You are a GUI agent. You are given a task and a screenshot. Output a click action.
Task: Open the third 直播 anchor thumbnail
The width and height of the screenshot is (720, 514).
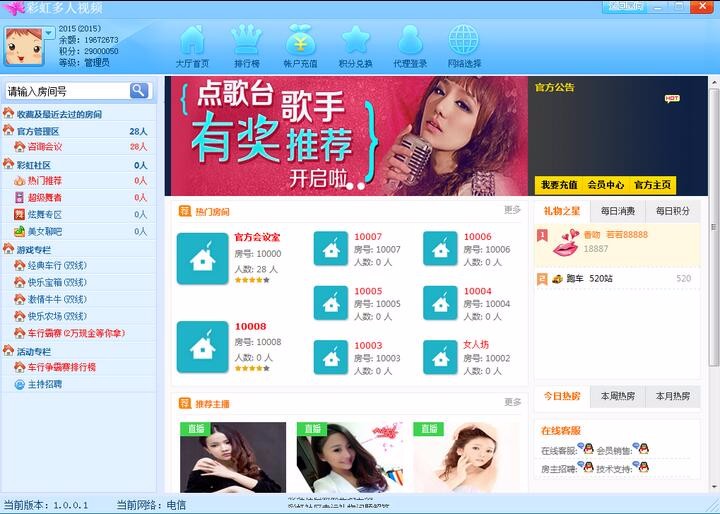click(466, 458)
